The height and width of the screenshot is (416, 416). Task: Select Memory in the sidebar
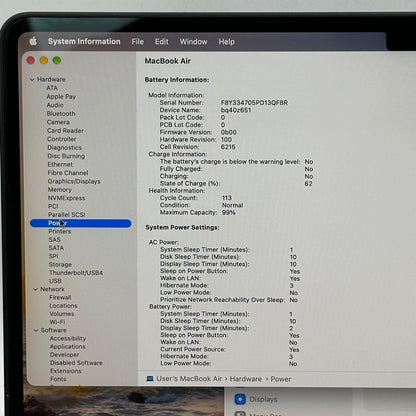coord(60,190)
